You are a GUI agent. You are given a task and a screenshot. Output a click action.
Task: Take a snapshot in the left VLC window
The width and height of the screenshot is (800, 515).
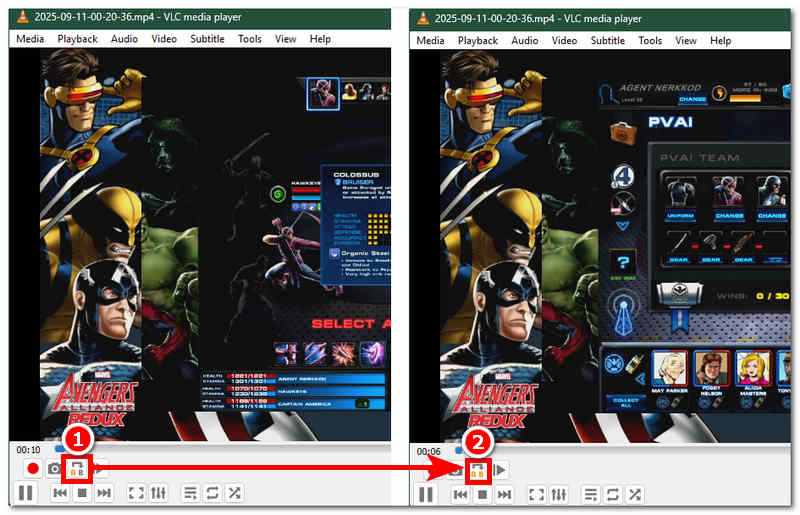(55, 468)
